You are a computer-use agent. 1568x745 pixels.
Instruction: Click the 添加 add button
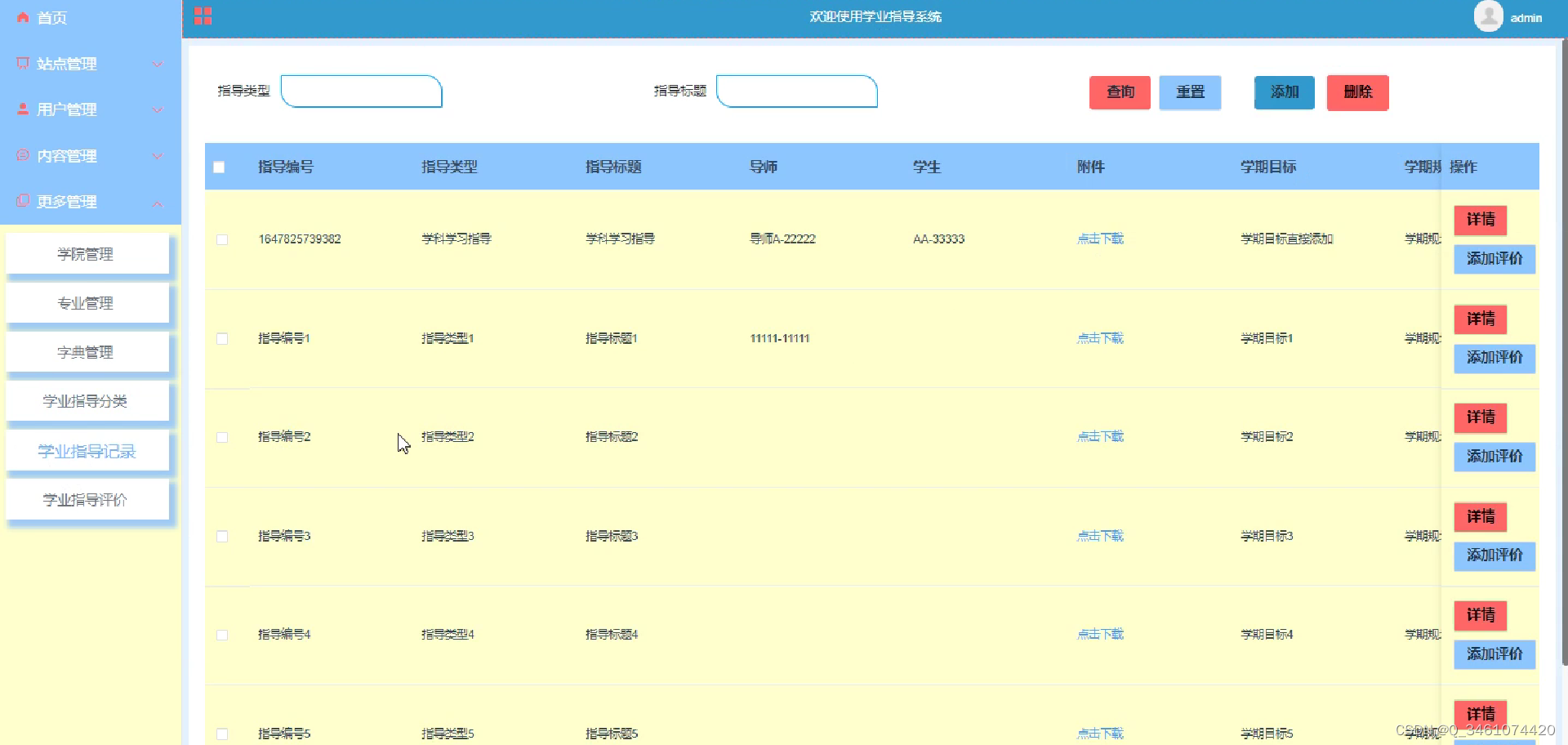[1285, 92]
